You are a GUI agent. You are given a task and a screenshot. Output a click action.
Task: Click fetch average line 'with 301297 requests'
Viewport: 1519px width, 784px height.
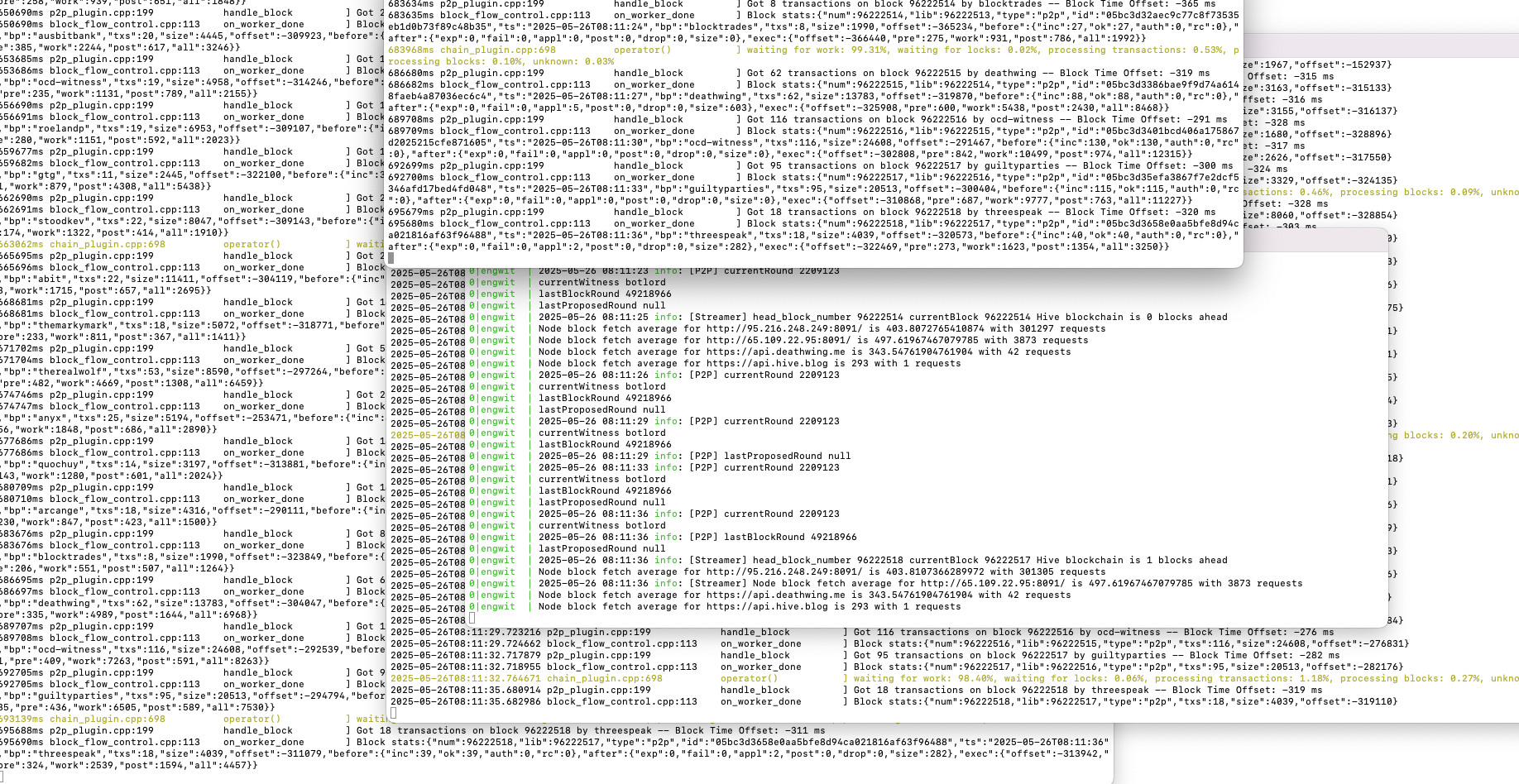point(1048,328)
